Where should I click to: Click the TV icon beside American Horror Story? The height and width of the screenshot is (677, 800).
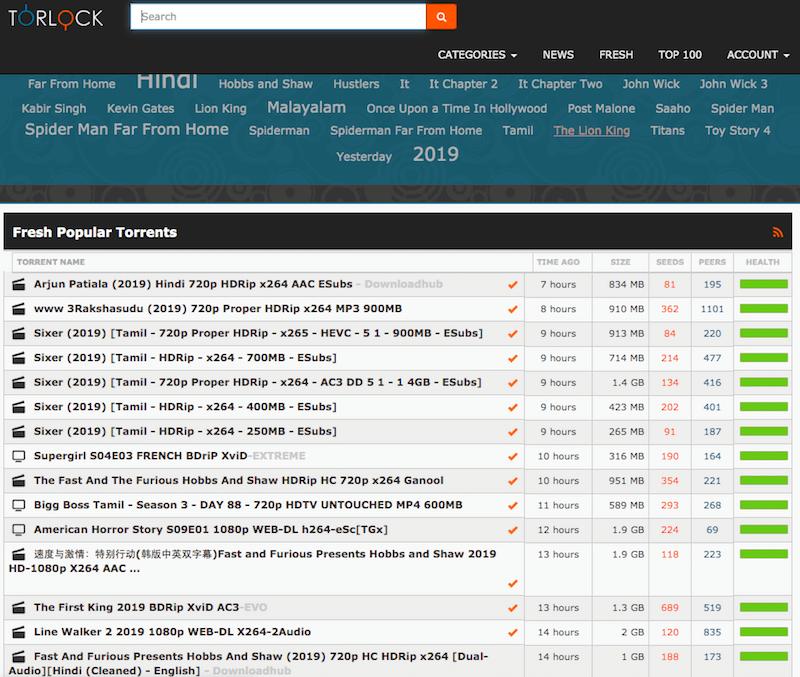pos(18,530)
